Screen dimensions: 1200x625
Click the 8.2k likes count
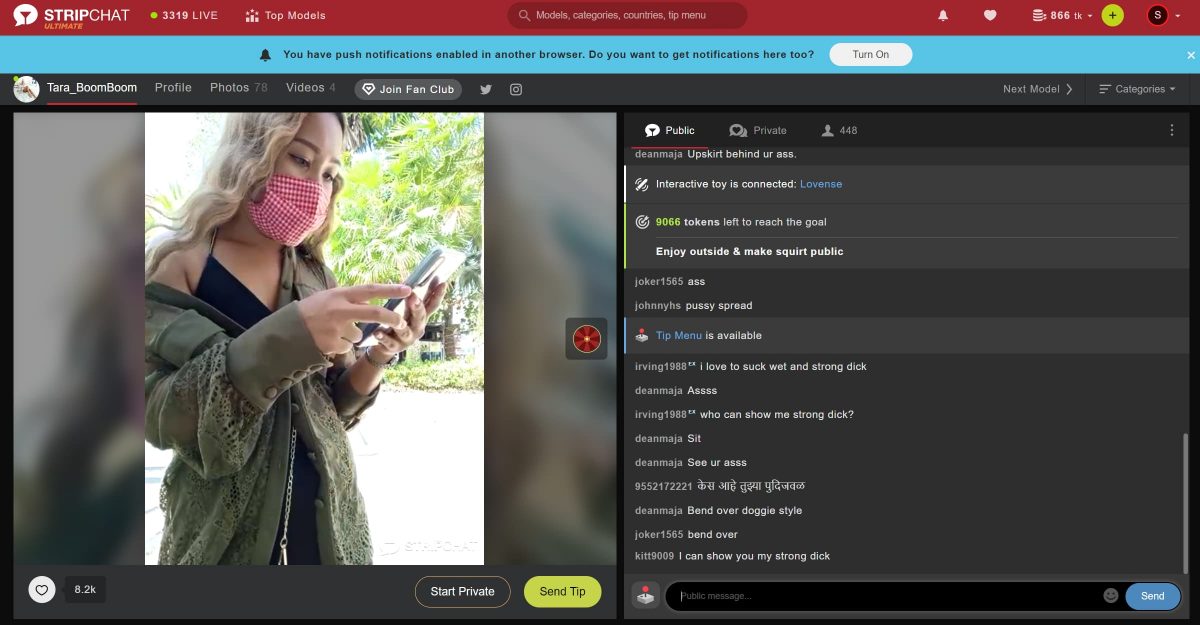pyautogui.click(x=85, y=590)
